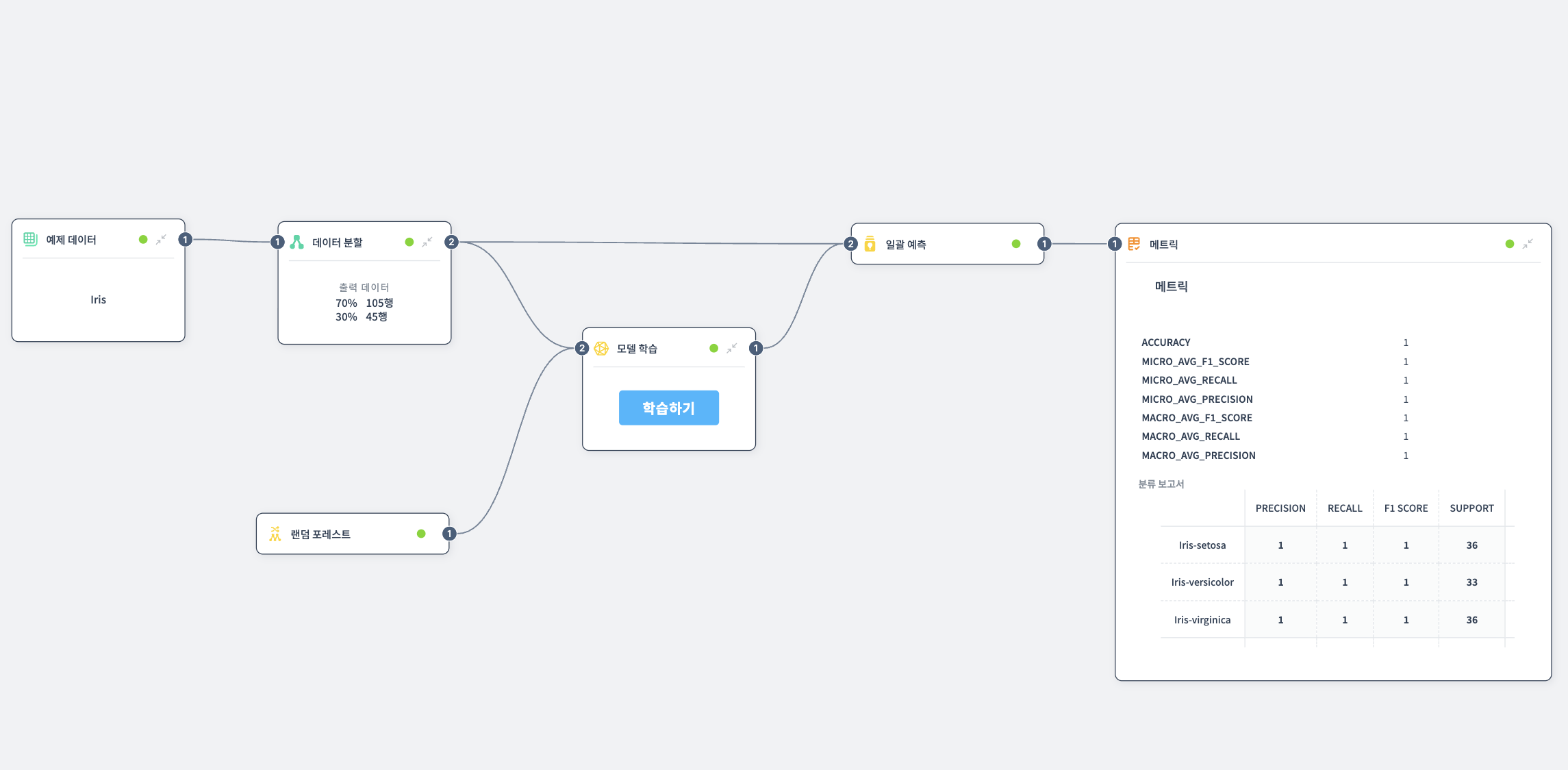Click the PRECISION column header

[1280, 508]
